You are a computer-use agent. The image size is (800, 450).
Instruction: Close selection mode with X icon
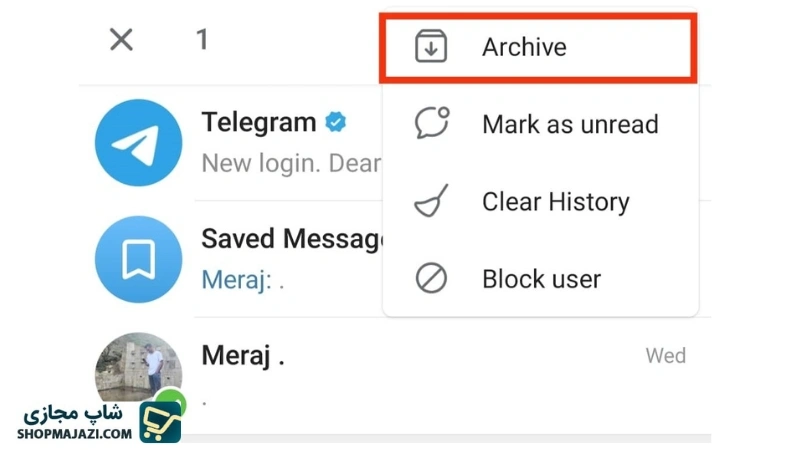point(121,40)
